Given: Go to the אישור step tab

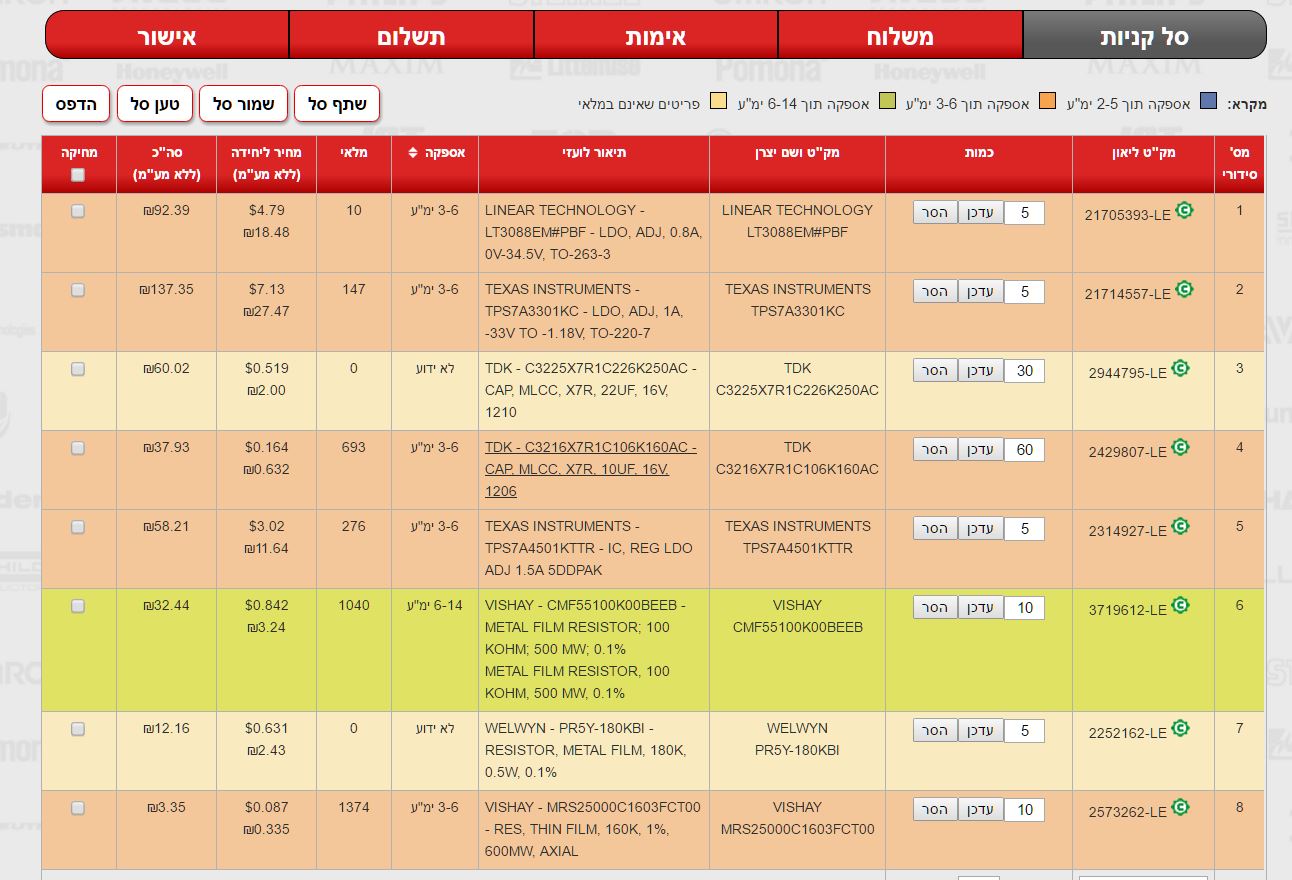Looking at the screenshot, I should (x=167, y=35).
